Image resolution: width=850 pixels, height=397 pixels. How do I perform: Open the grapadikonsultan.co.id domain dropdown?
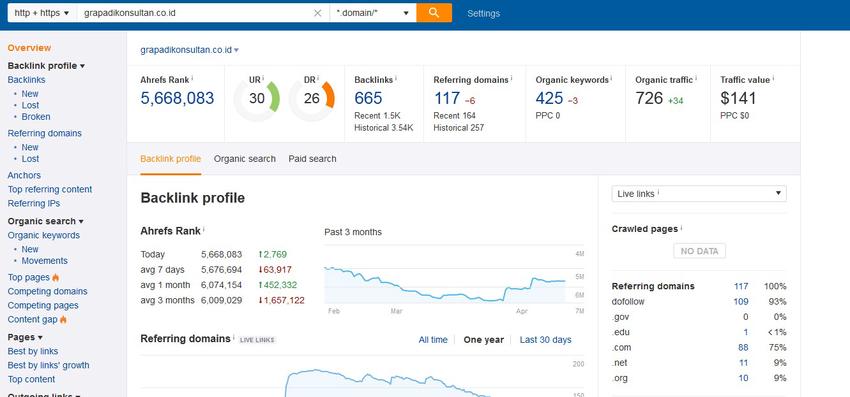(x=189, y=50)
